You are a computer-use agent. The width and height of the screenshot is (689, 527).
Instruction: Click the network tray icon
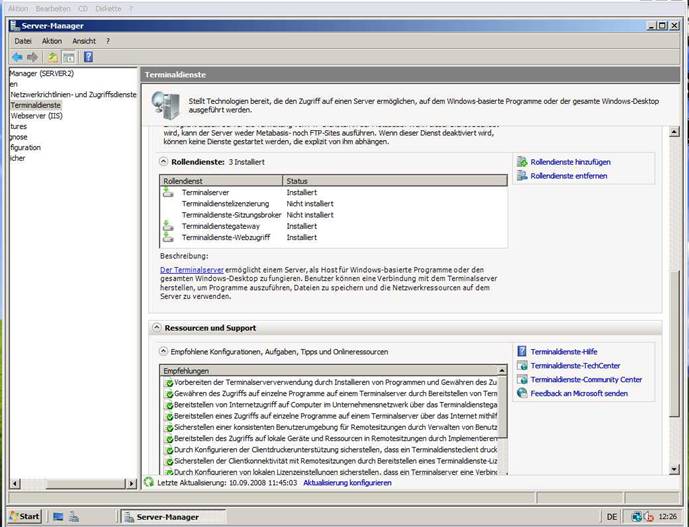point(636,517)
